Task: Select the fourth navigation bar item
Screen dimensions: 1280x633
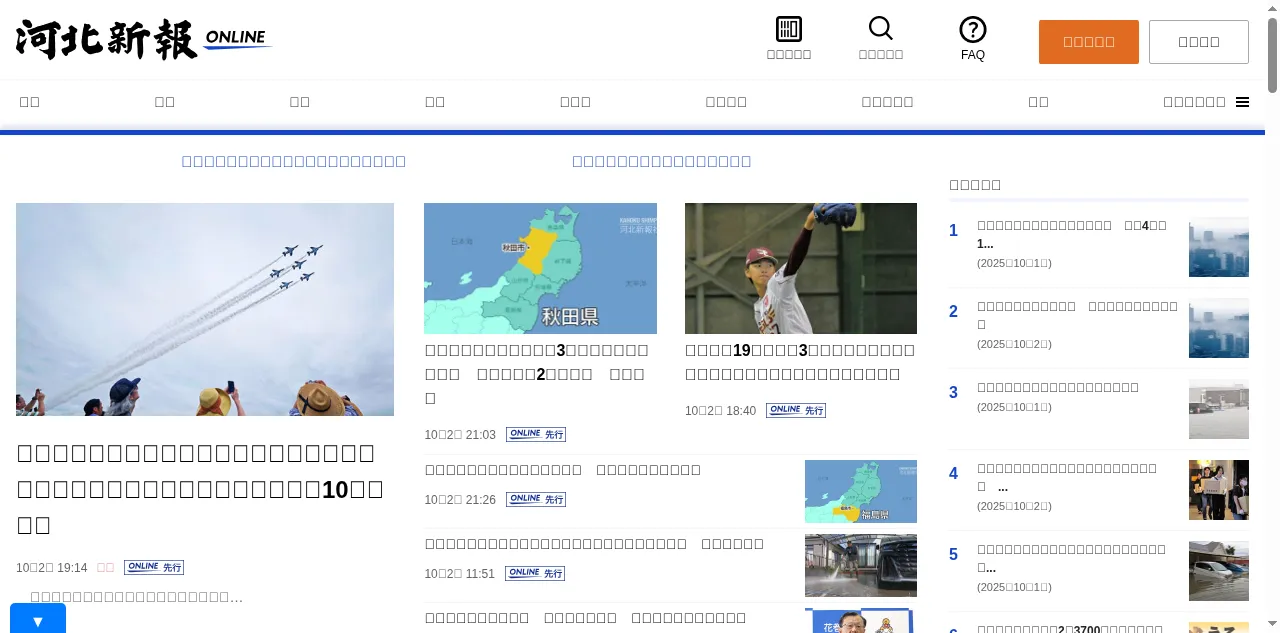Action: coord(435,102)
